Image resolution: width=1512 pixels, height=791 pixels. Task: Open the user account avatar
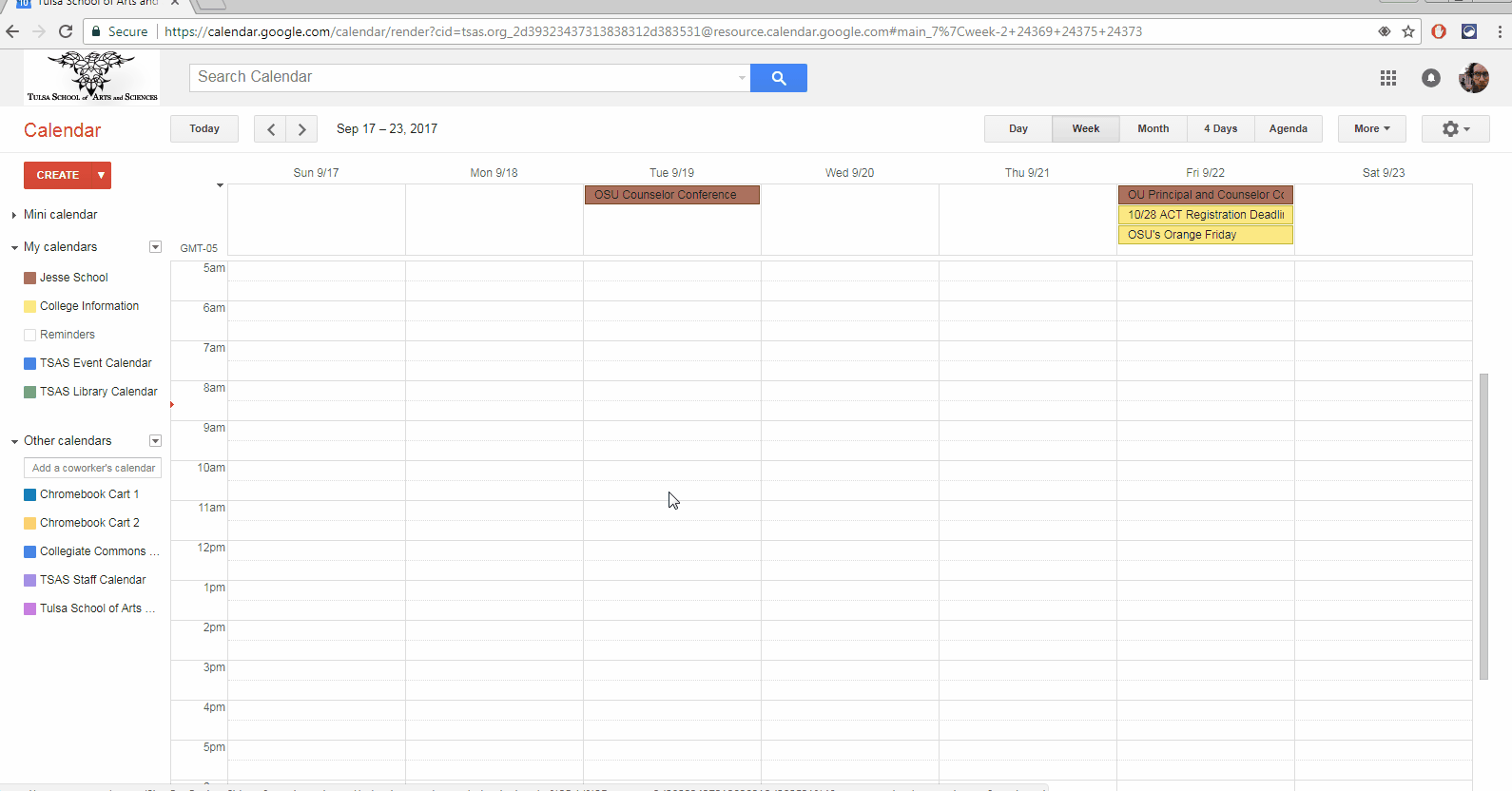click(1473, 78)
